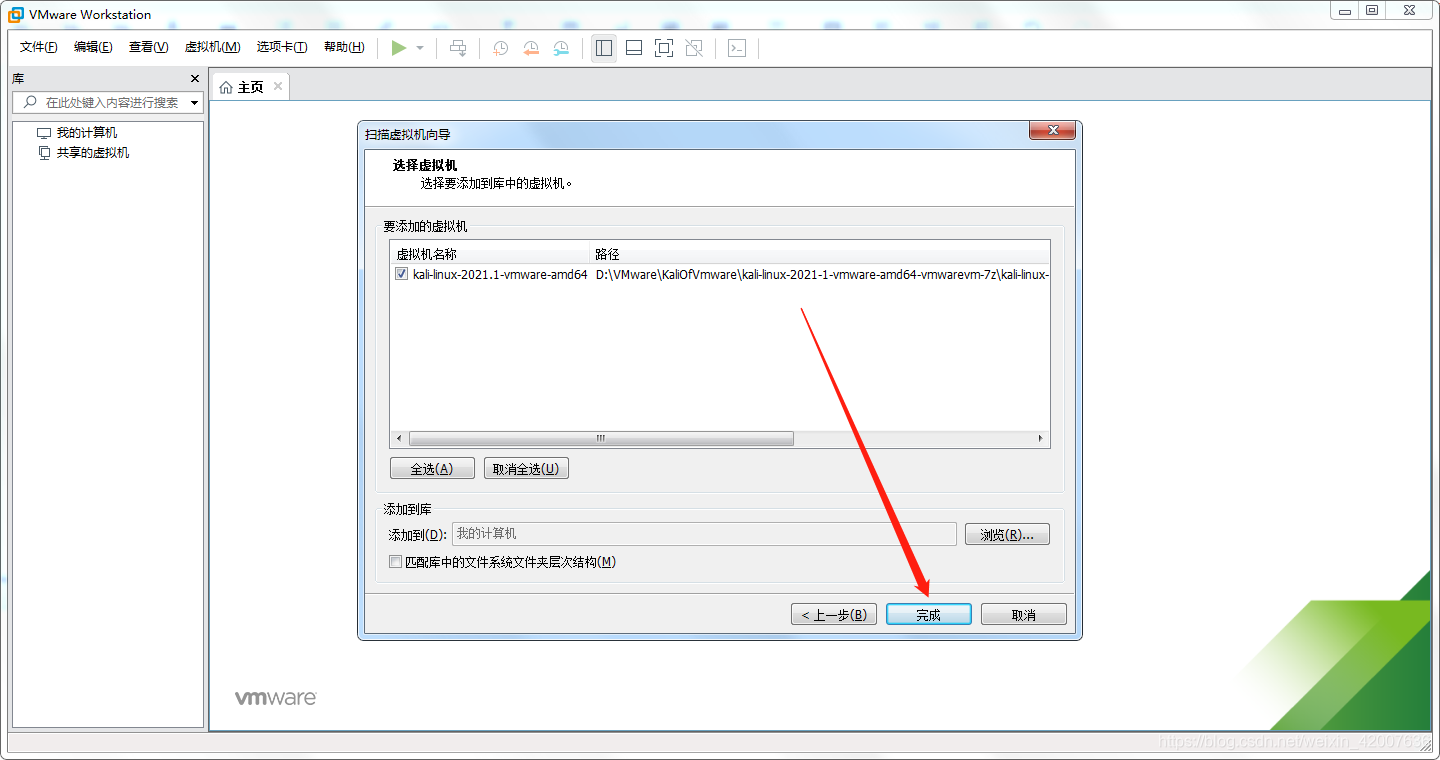Click the Unity mode toolbar icon

click(695, 48)
